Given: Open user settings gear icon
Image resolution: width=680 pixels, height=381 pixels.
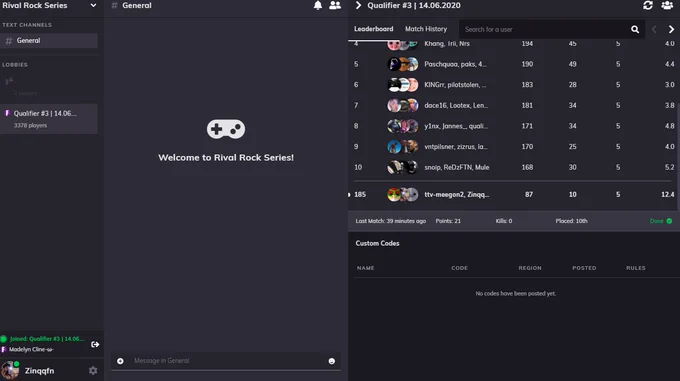Looking at the screenshot, I should [93, 371].
